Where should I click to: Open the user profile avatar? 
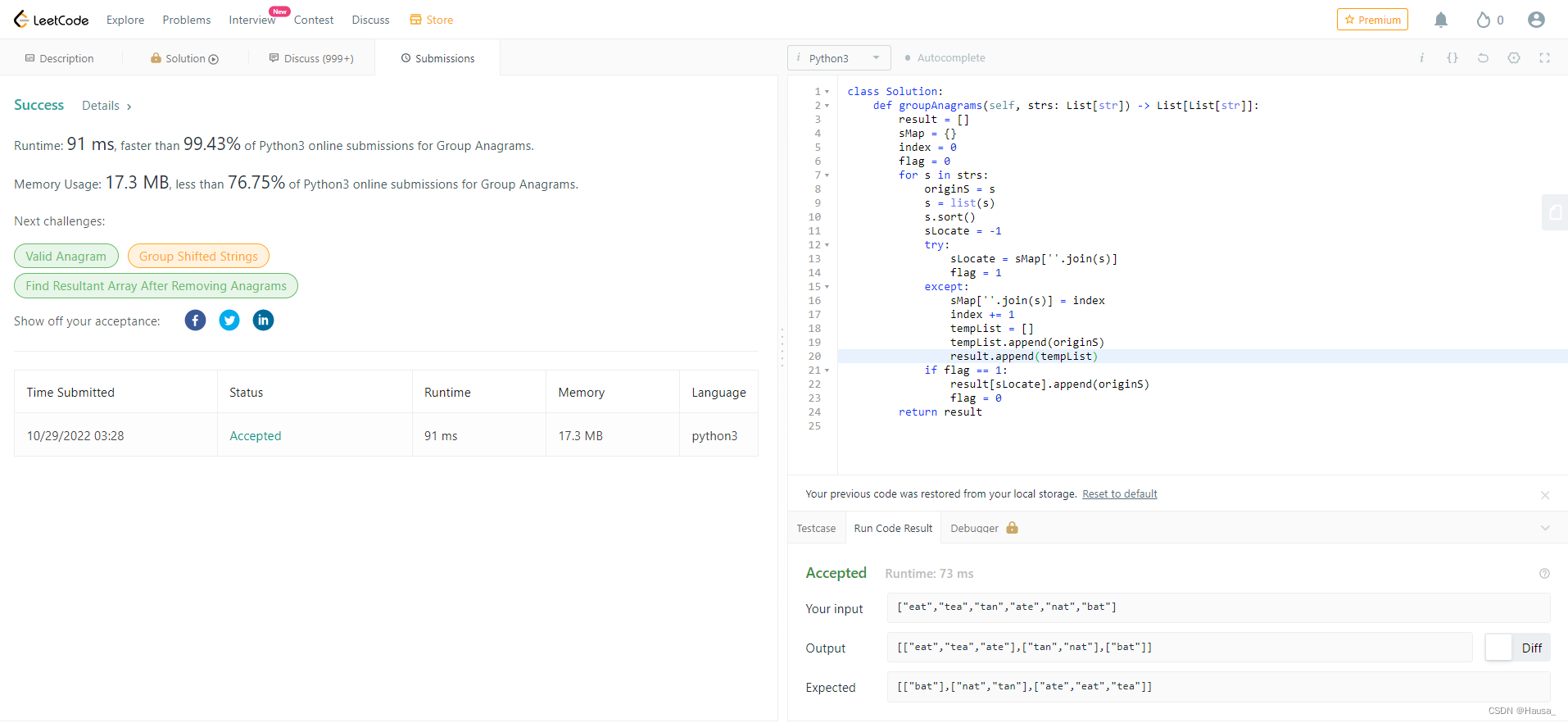click(1536, 20)
